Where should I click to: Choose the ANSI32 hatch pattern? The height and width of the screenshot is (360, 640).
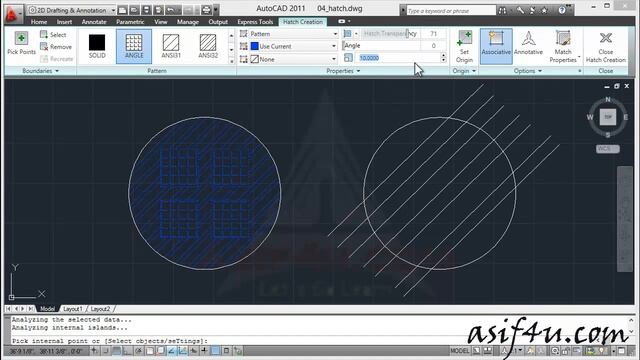point(208,46)
